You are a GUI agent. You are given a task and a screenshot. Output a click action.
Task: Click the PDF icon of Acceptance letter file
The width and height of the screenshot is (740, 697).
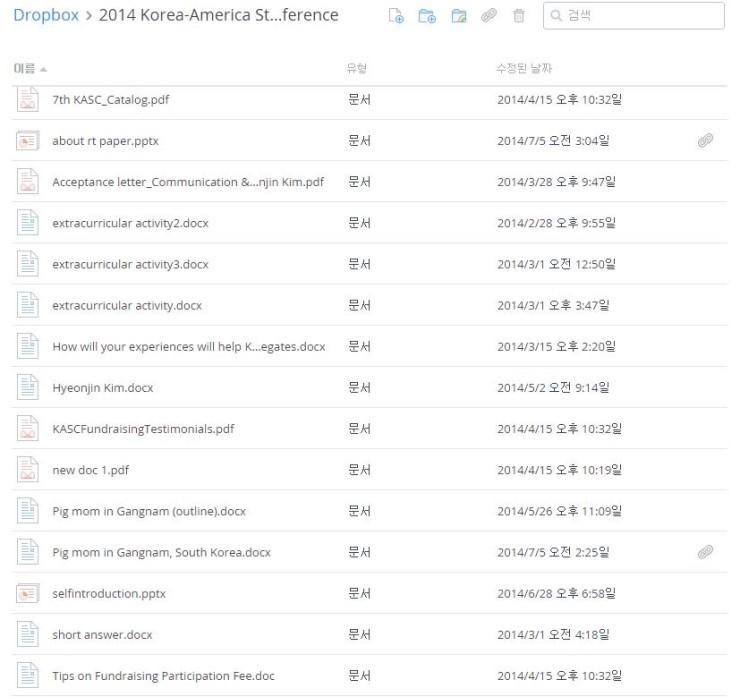click(27, 182)
